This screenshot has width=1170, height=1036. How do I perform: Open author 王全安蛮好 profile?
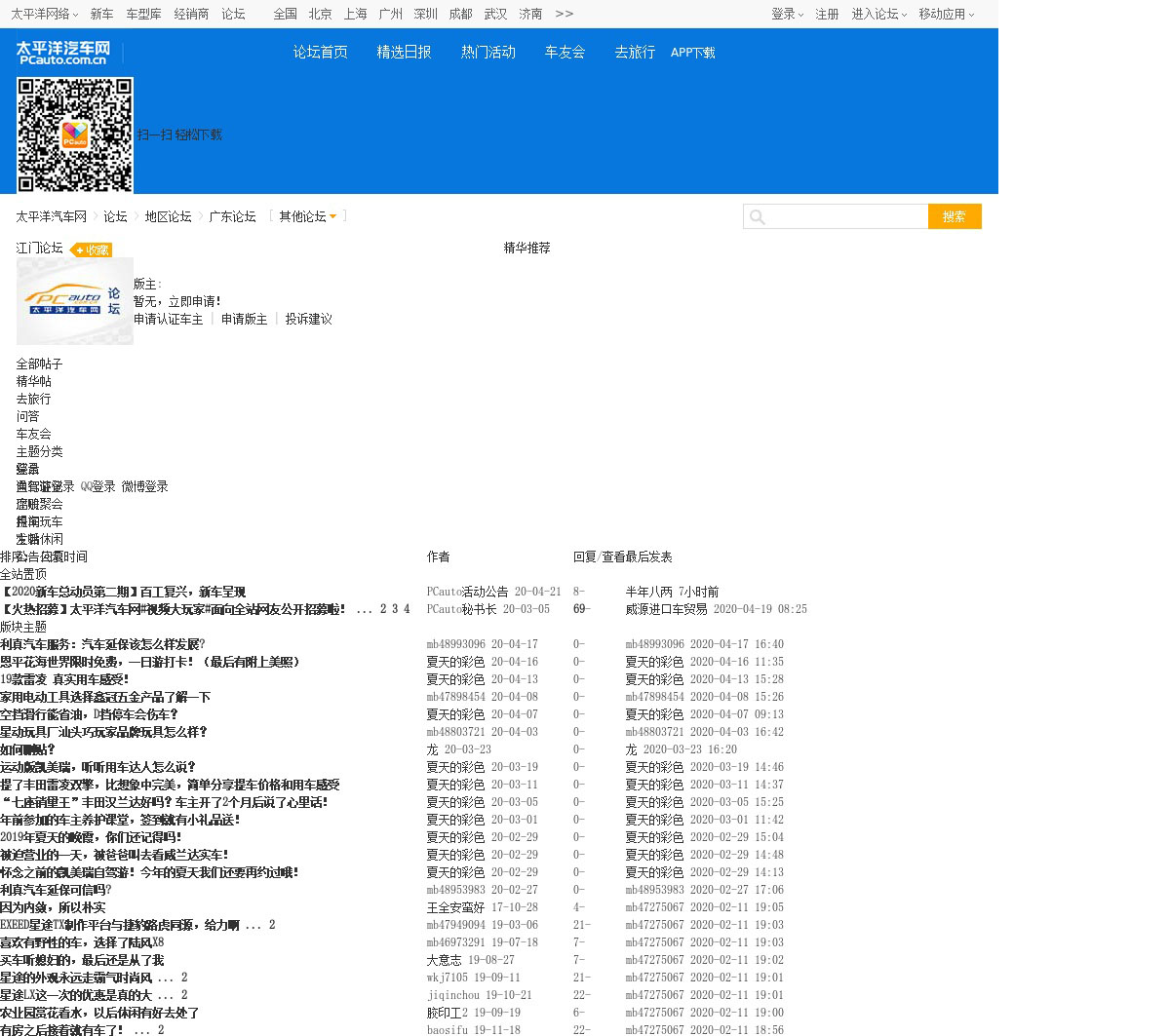click(455, 907)
